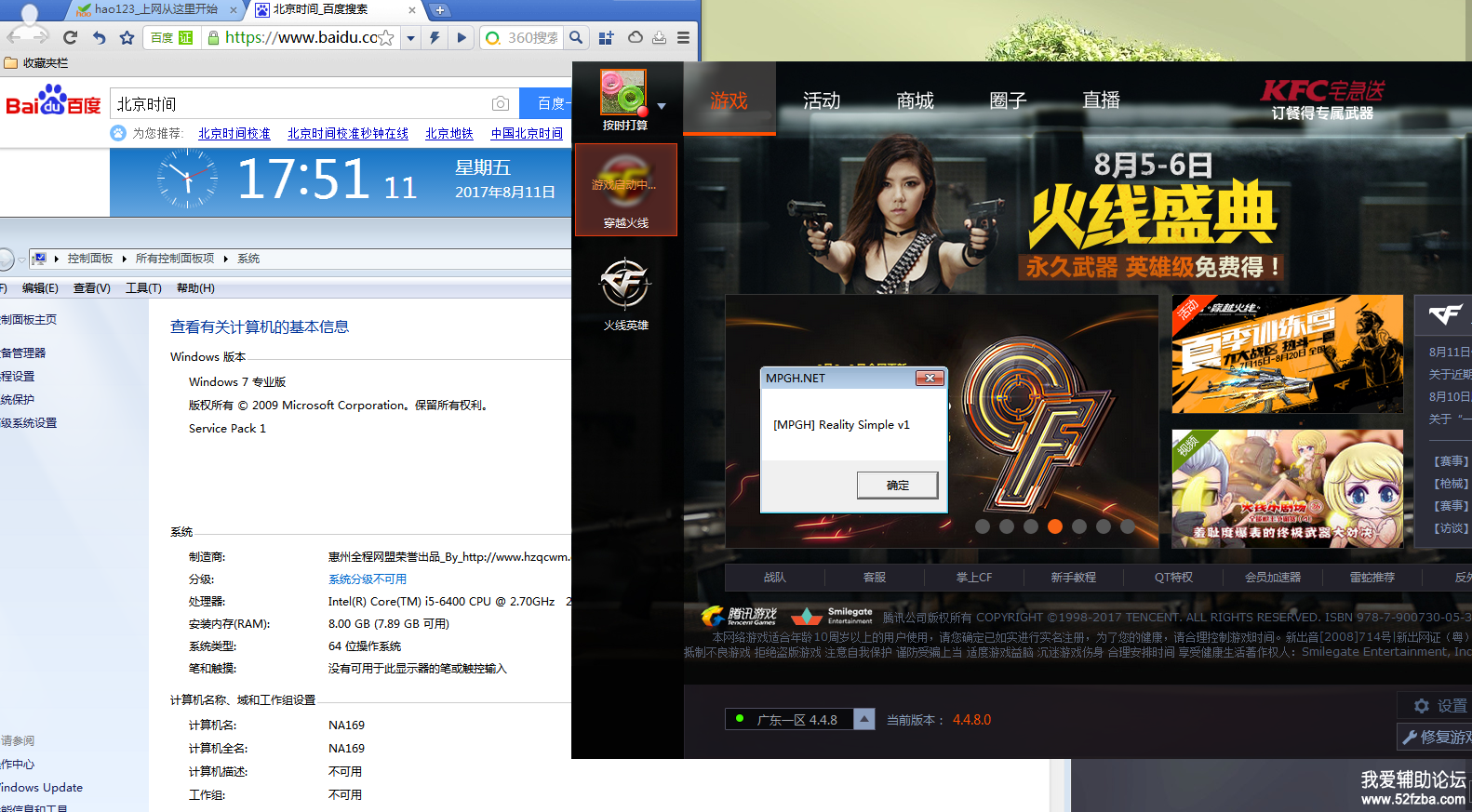This screenshot has width=1472, height=812.
Task: Click the favorites star in browser toolbar
Action: (x=127, y=37)
